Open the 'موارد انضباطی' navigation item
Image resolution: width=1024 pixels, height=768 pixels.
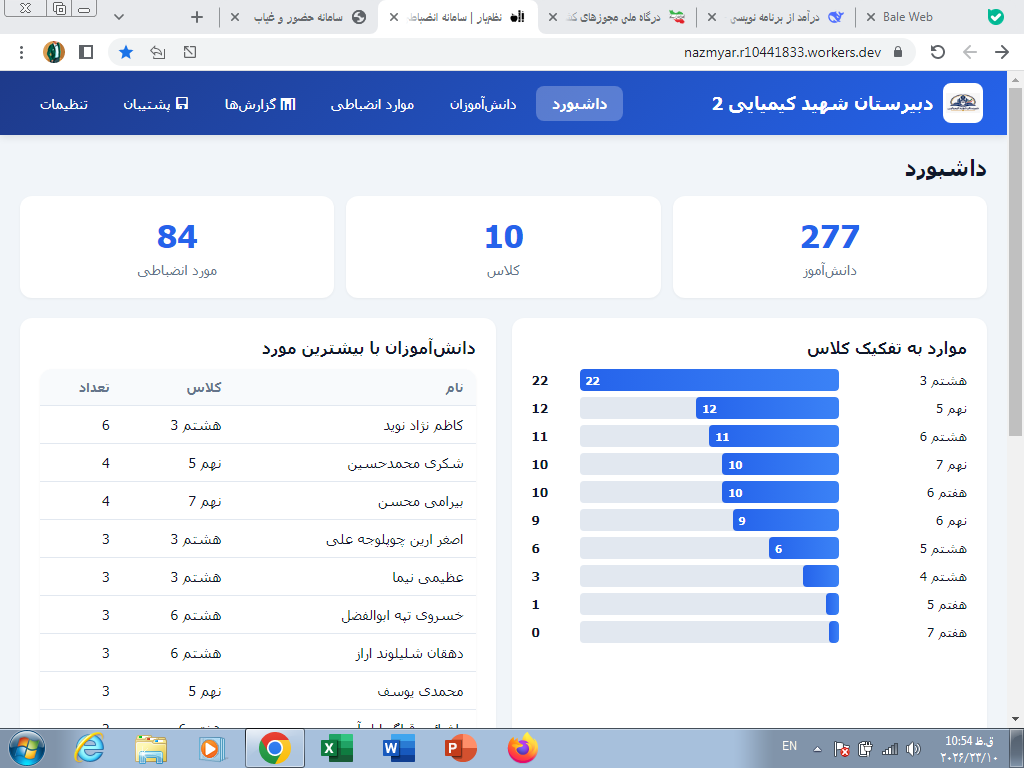point(372,104)
